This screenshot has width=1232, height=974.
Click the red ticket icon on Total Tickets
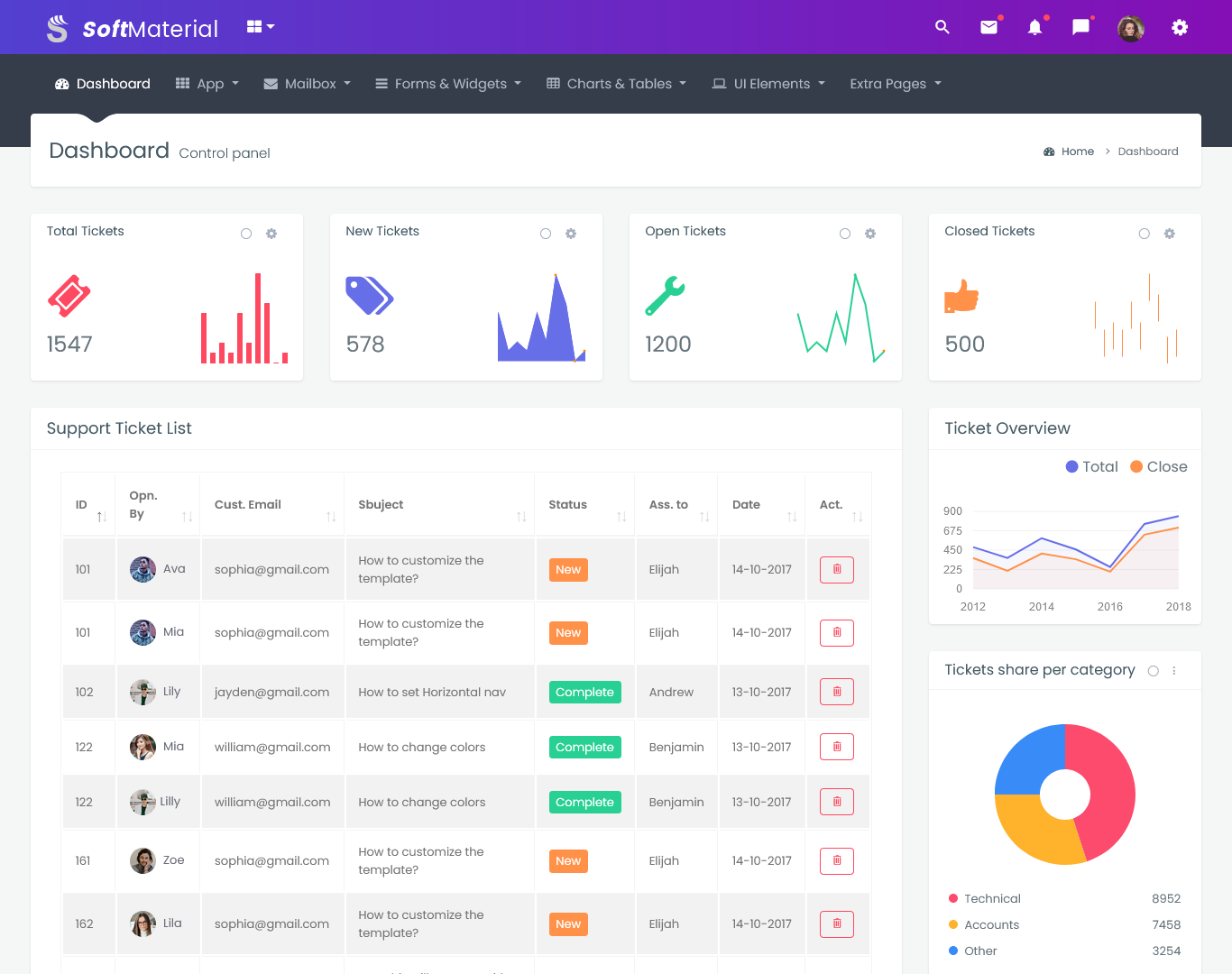click(69, 296)
